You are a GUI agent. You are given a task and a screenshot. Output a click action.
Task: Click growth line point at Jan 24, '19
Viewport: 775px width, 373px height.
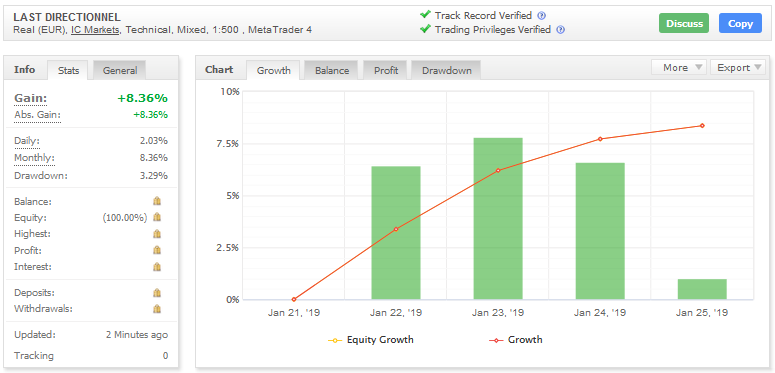[600, 139]
